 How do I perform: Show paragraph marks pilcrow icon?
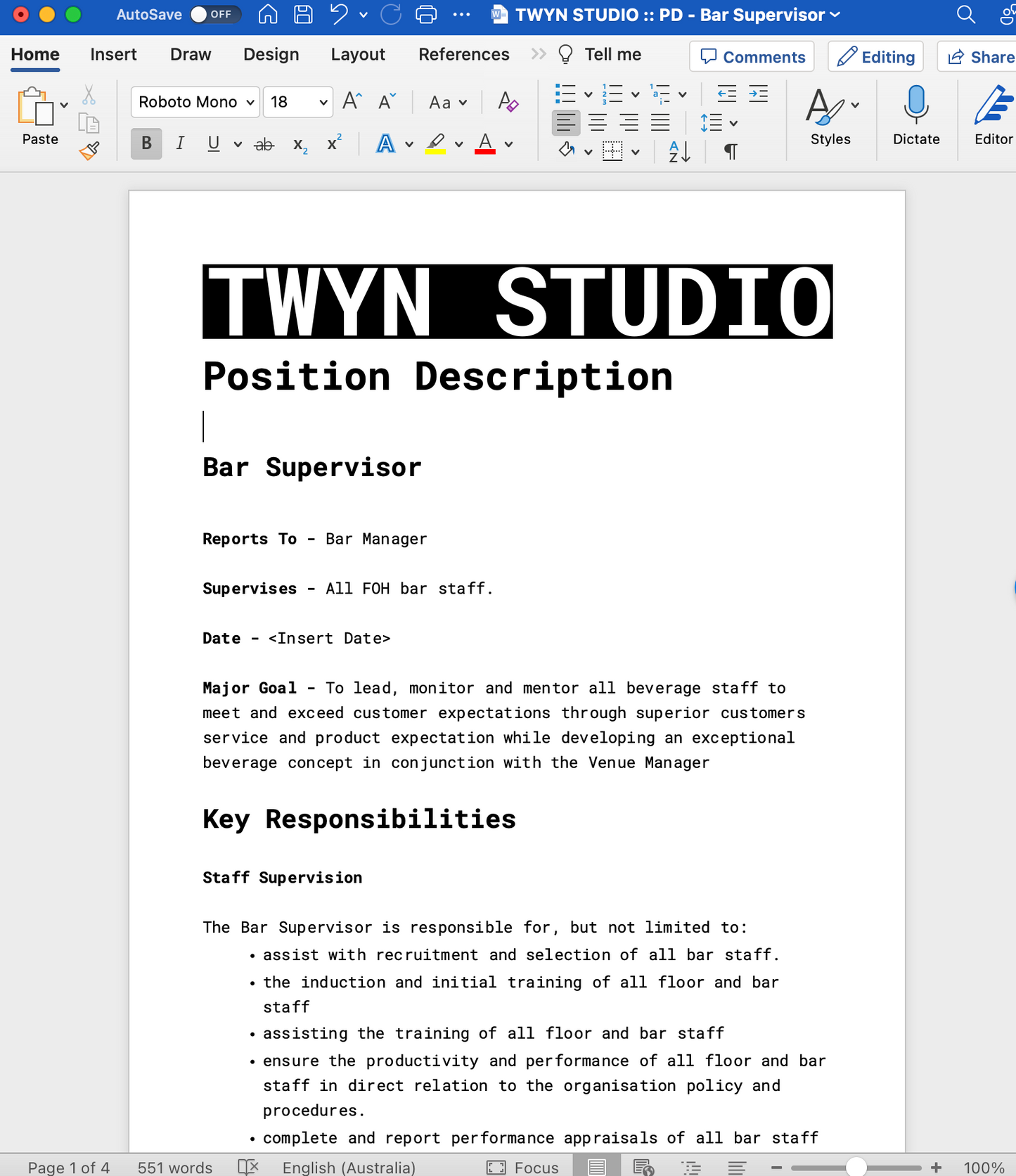731,151
